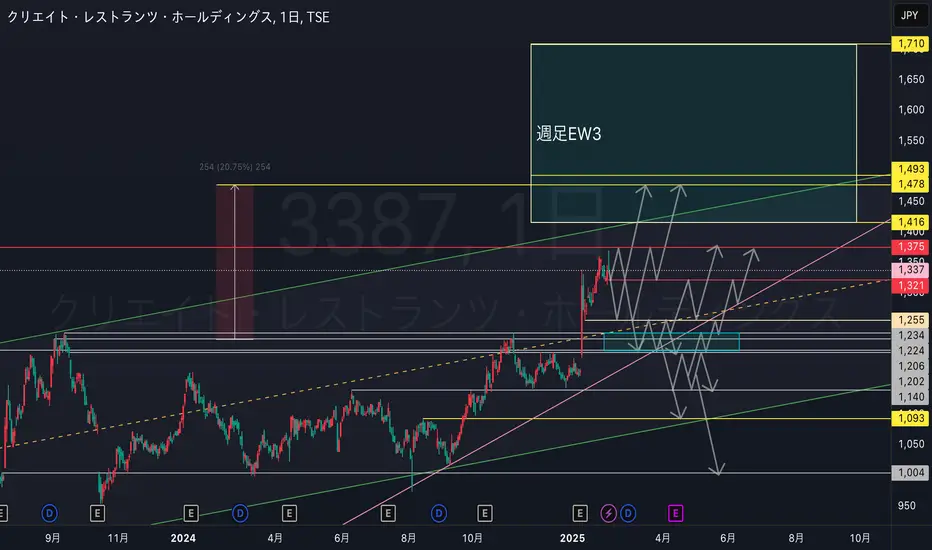Click the pink 1,337 current price label
The height and width of the screenshot is (550, 932).
911,270
